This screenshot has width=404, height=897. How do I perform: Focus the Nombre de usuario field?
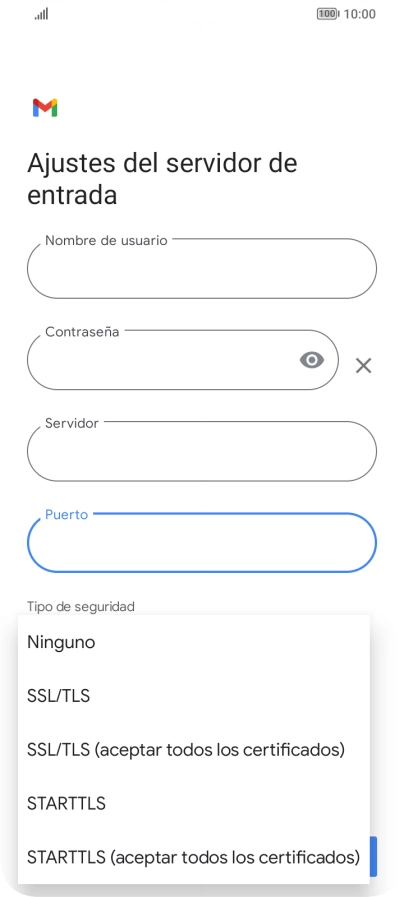(202, 268)
